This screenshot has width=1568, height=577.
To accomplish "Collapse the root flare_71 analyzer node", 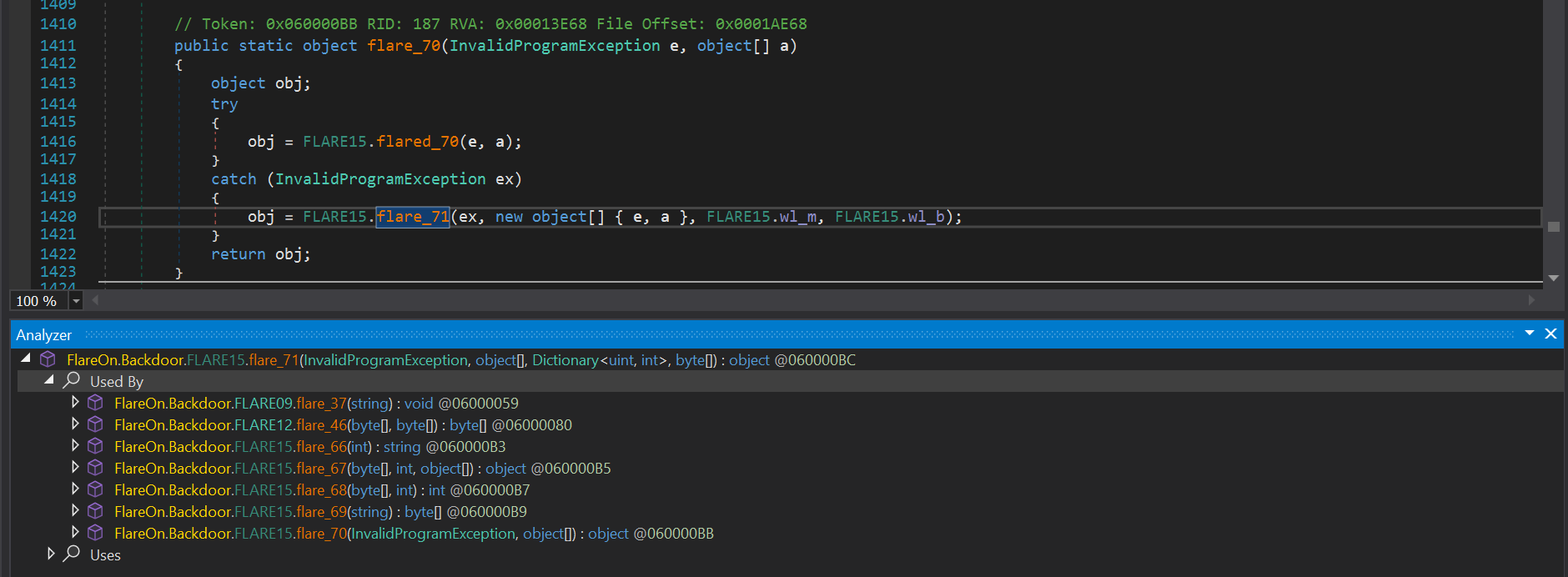I will point(26,359).
